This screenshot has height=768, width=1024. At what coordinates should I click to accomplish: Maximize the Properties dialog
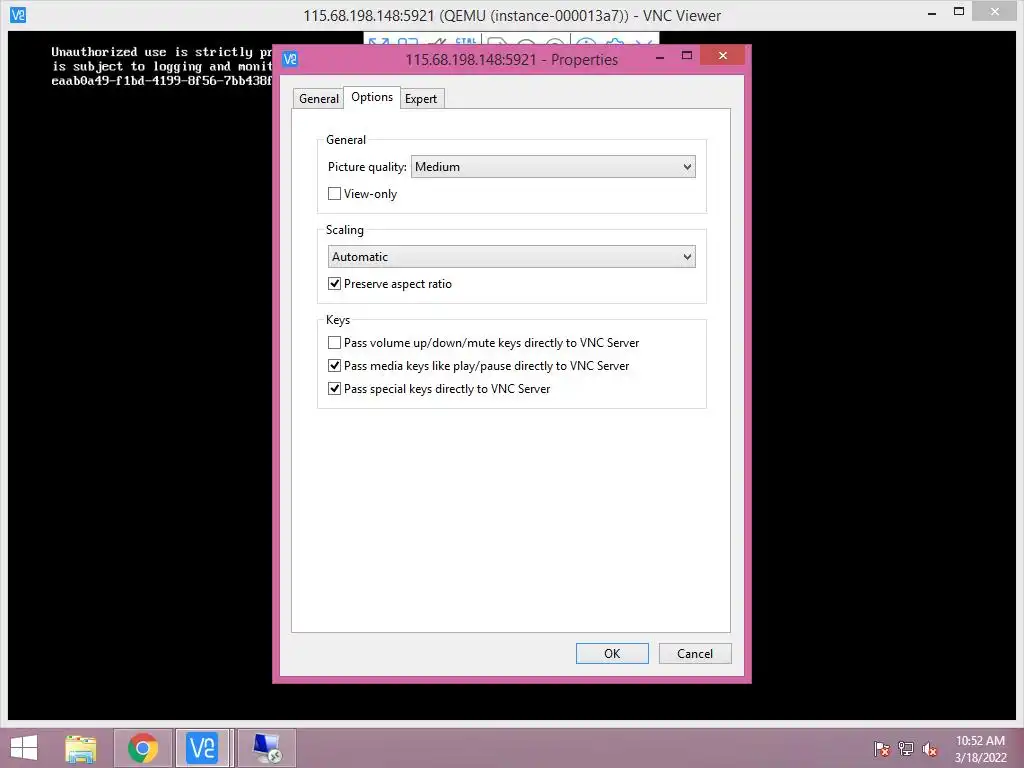tap(686, 56)
